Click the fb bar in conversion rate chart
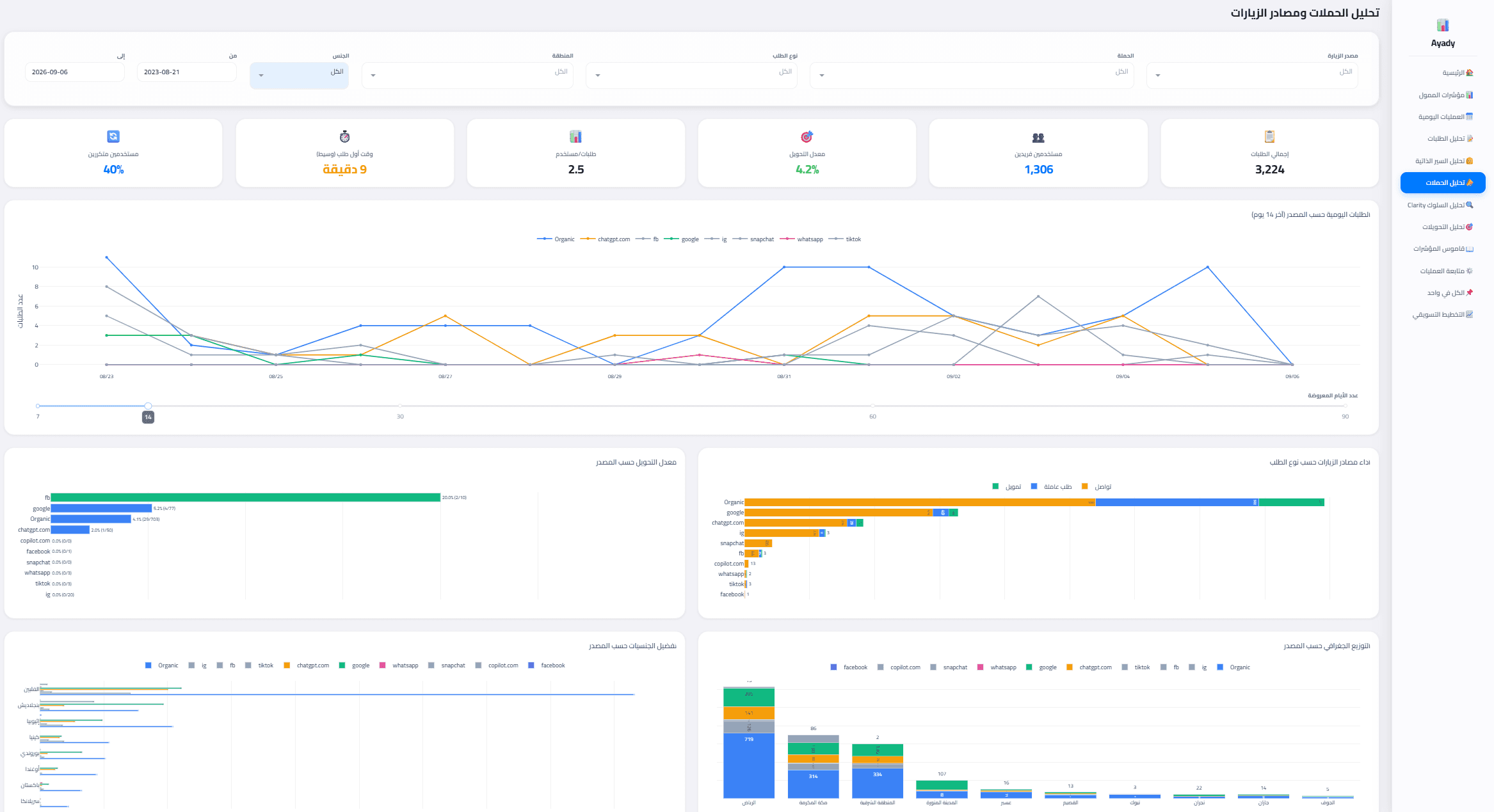 coord(245,497)
